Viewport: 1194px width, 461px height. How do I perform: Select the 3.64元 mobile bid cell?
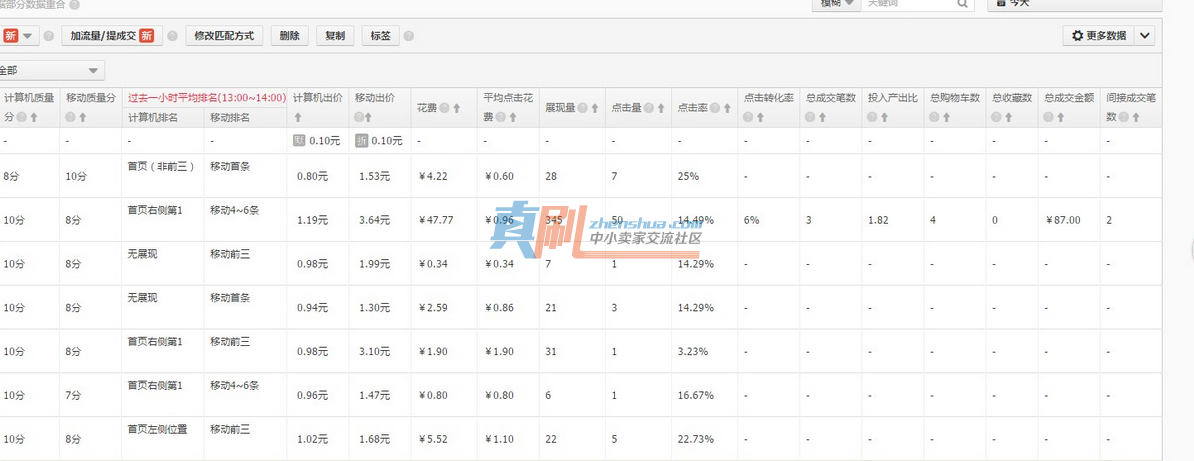click(375, 220)
